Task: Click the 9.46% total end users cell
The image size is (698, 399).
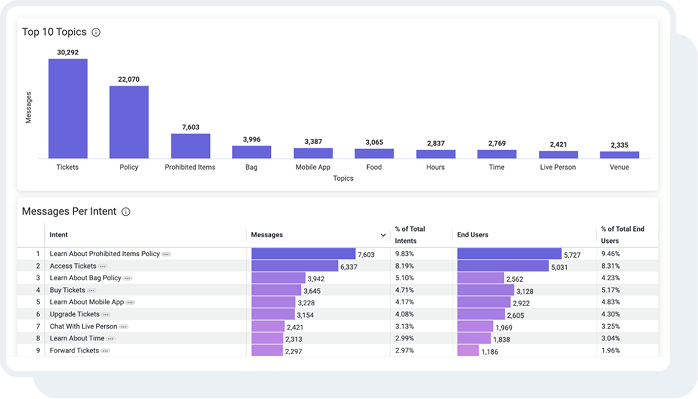Action: pyautogui.click(x=610, y=254)
